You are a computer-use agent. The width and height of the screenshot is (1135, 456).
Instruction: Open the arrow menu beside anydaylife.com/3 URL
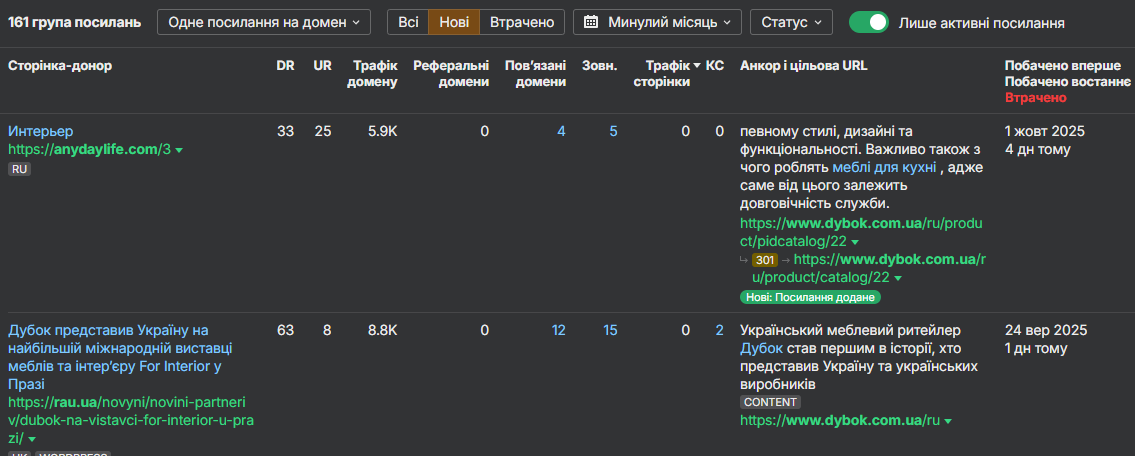tap(179, 150)
